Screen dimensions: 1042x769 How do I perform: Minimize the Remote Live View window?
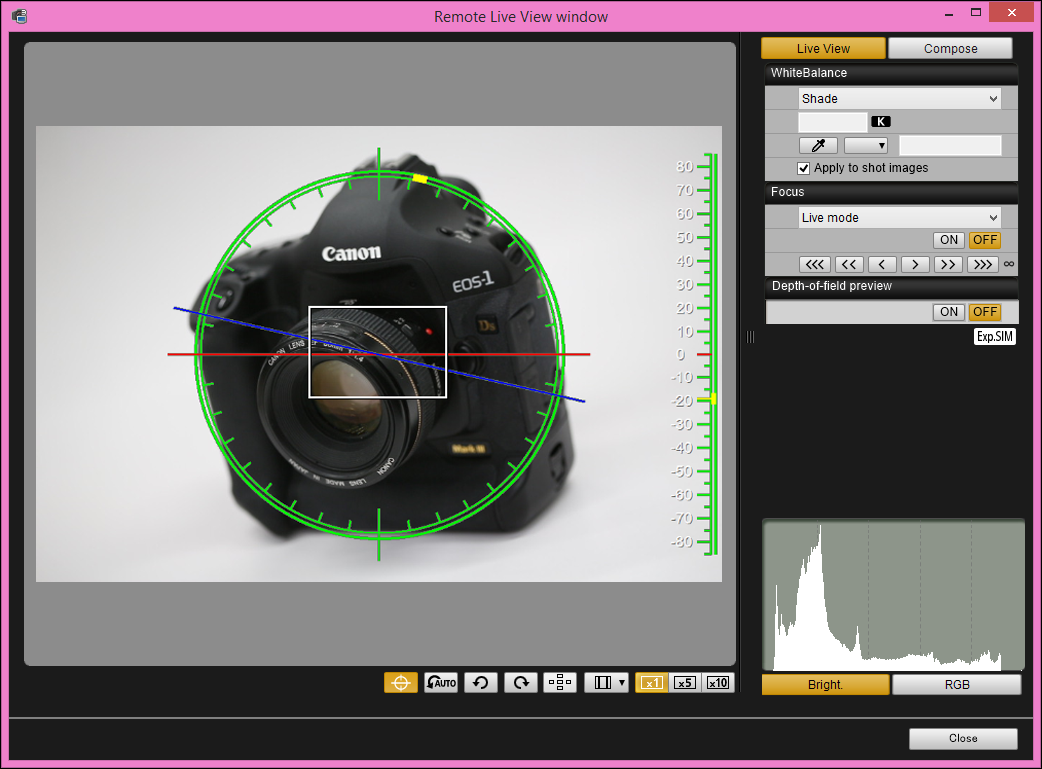click(x=949, y=13)
